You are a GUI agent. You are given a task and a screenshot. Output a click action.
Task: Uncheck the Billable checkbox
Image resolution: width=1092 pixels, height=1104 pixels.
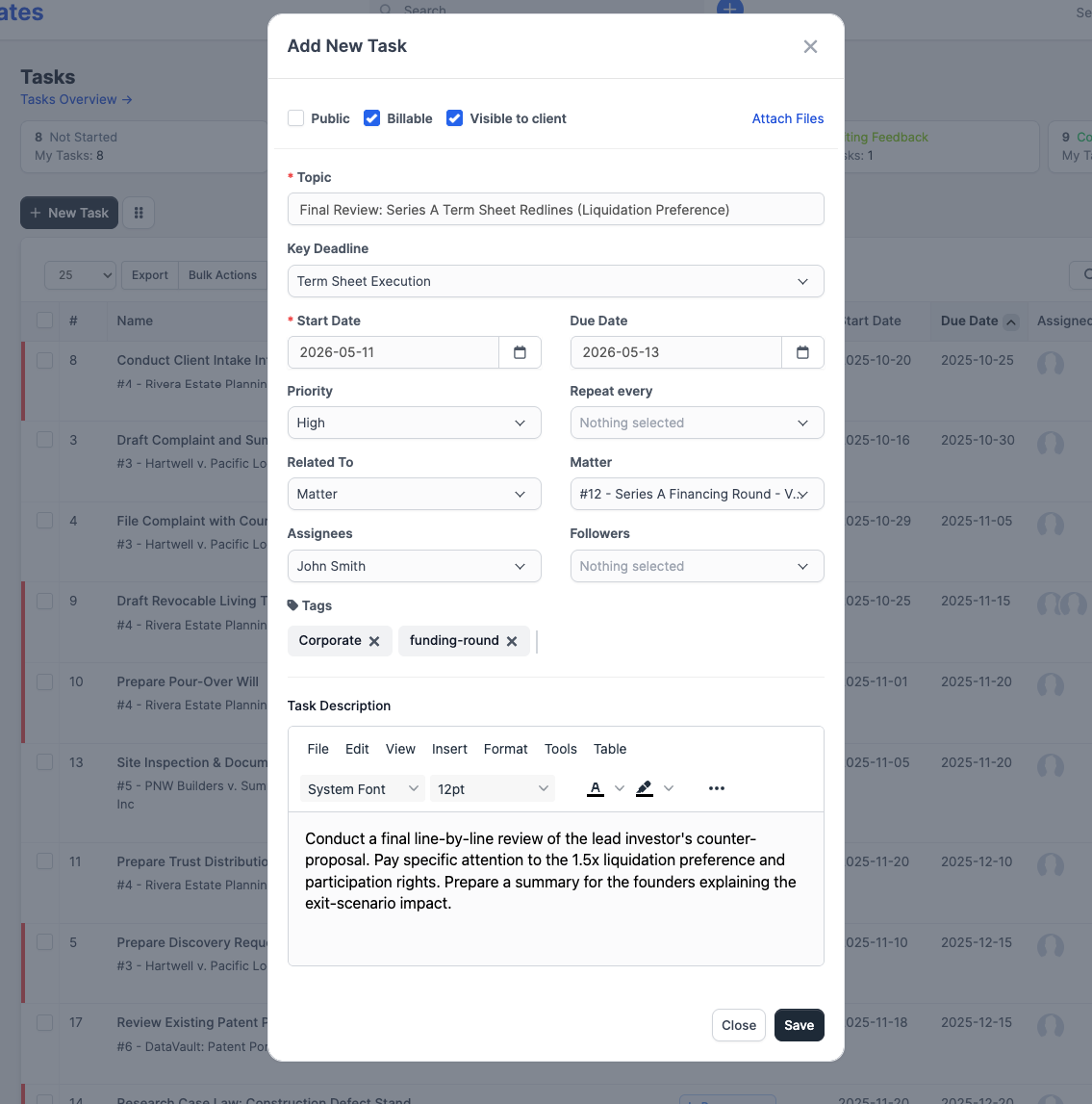point(371,118)
